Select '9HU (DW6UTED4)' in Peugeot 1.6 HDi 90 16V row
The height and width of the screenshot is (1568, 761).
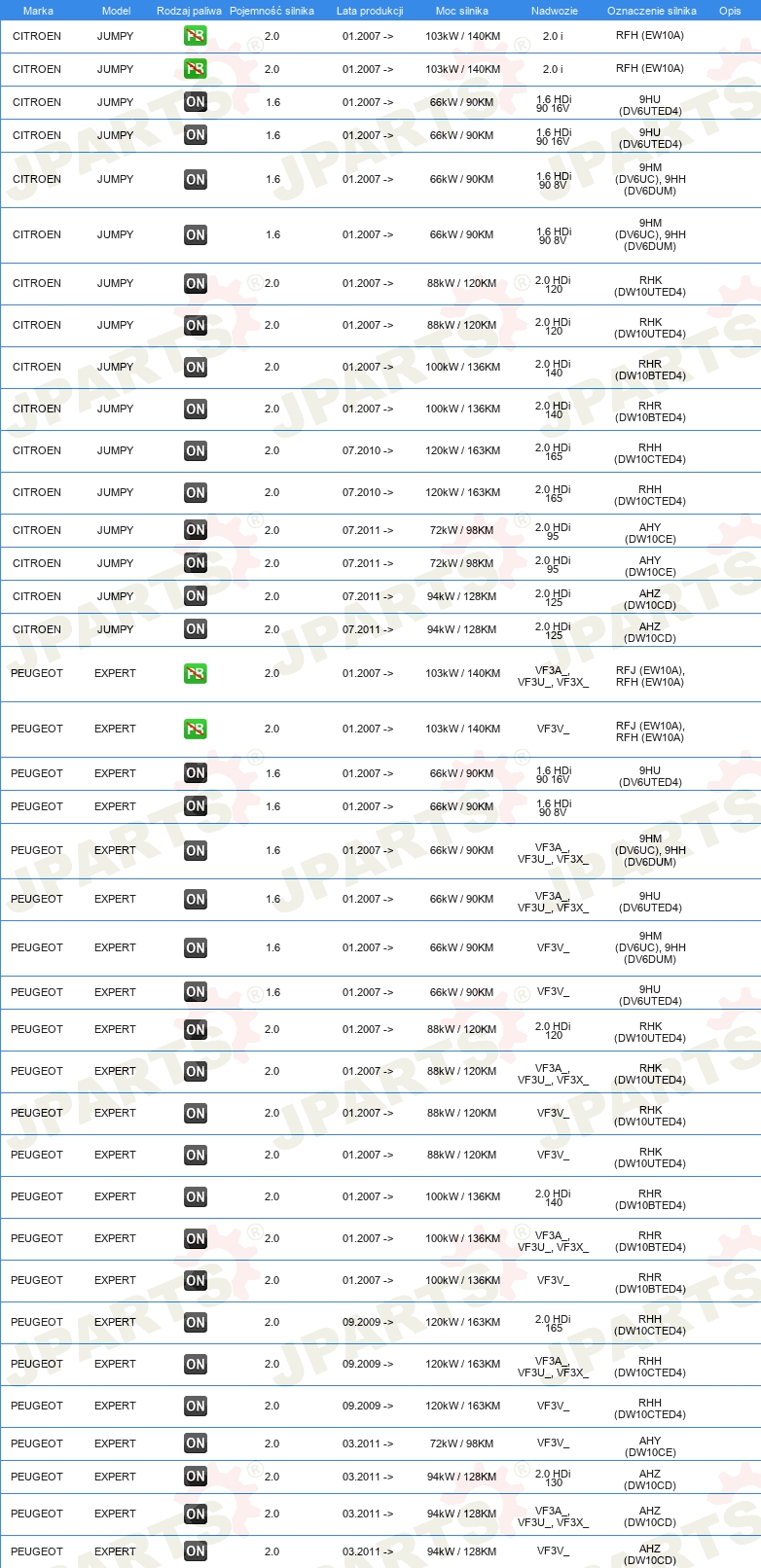coord(650,776)
